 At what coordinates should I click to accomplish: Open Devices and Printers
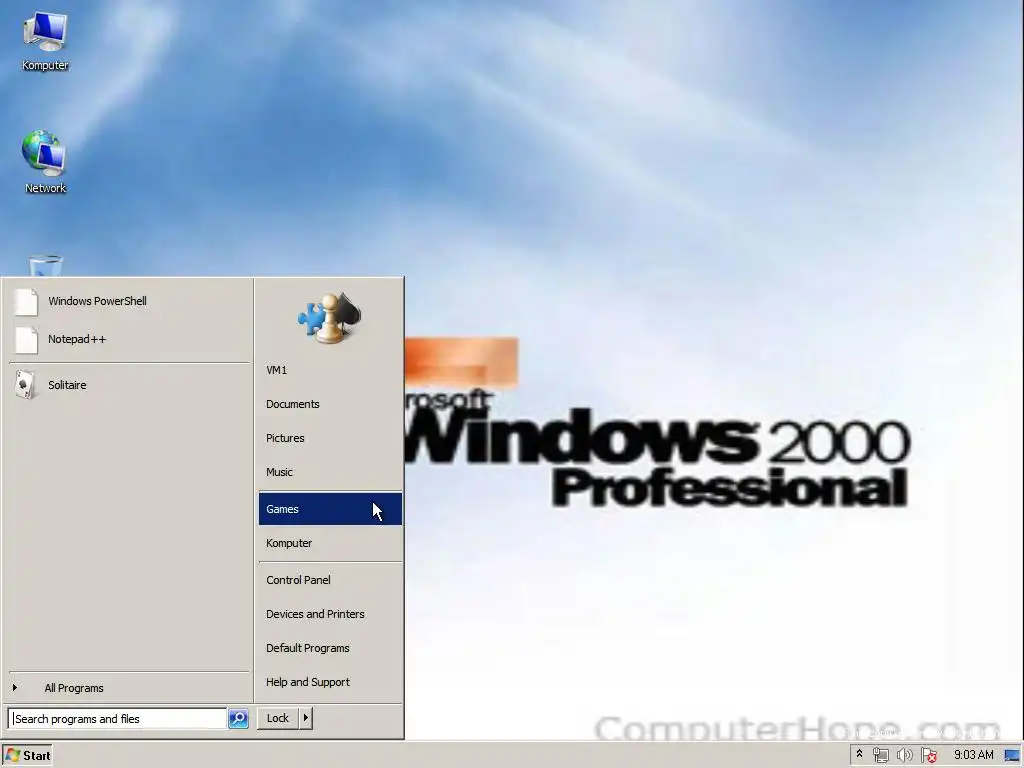tap(330, 614)
